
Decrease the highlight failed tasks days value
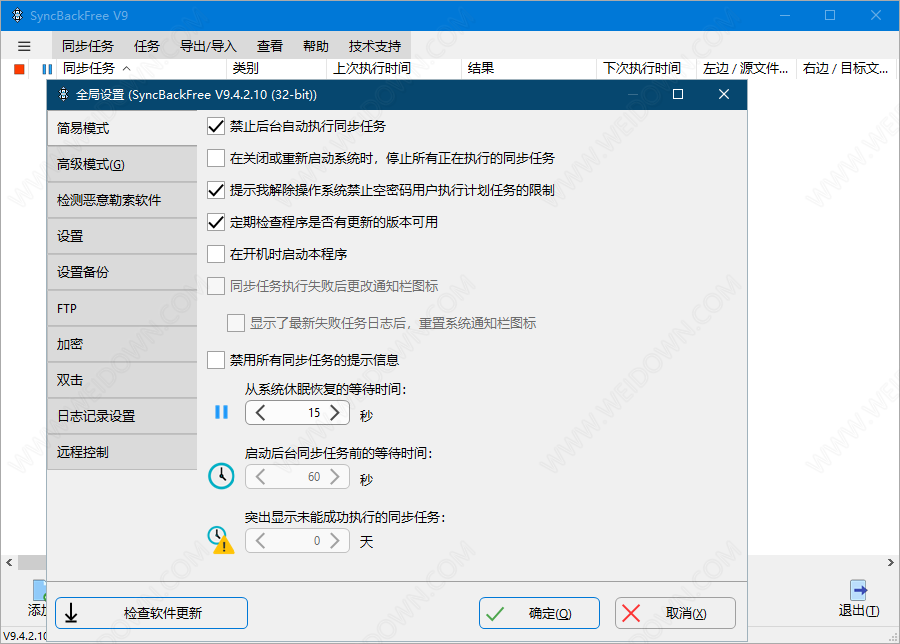[x=260, y=541]
